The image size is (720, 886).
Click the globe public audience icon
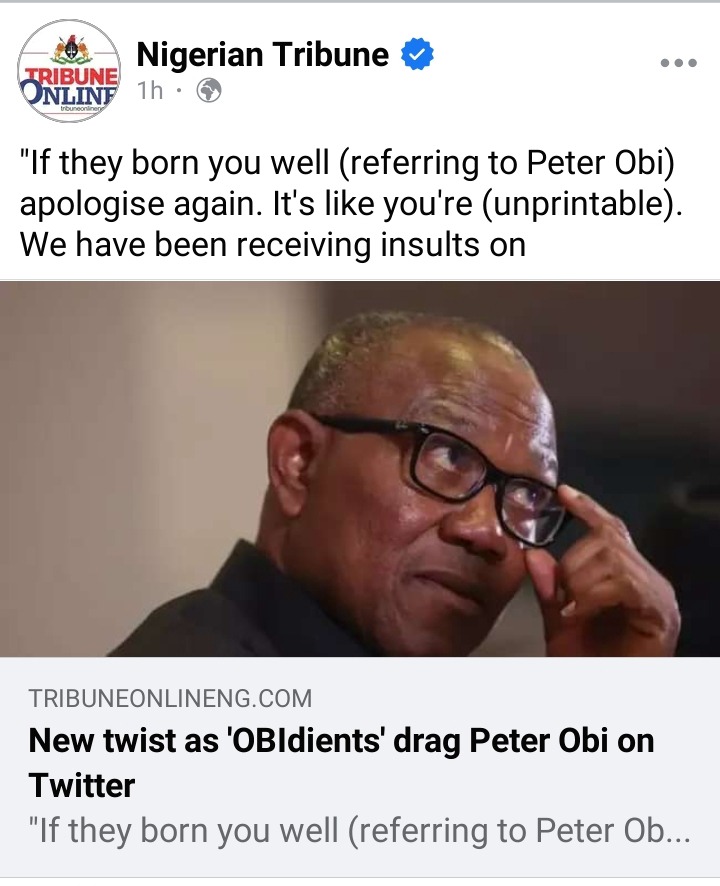209,90
